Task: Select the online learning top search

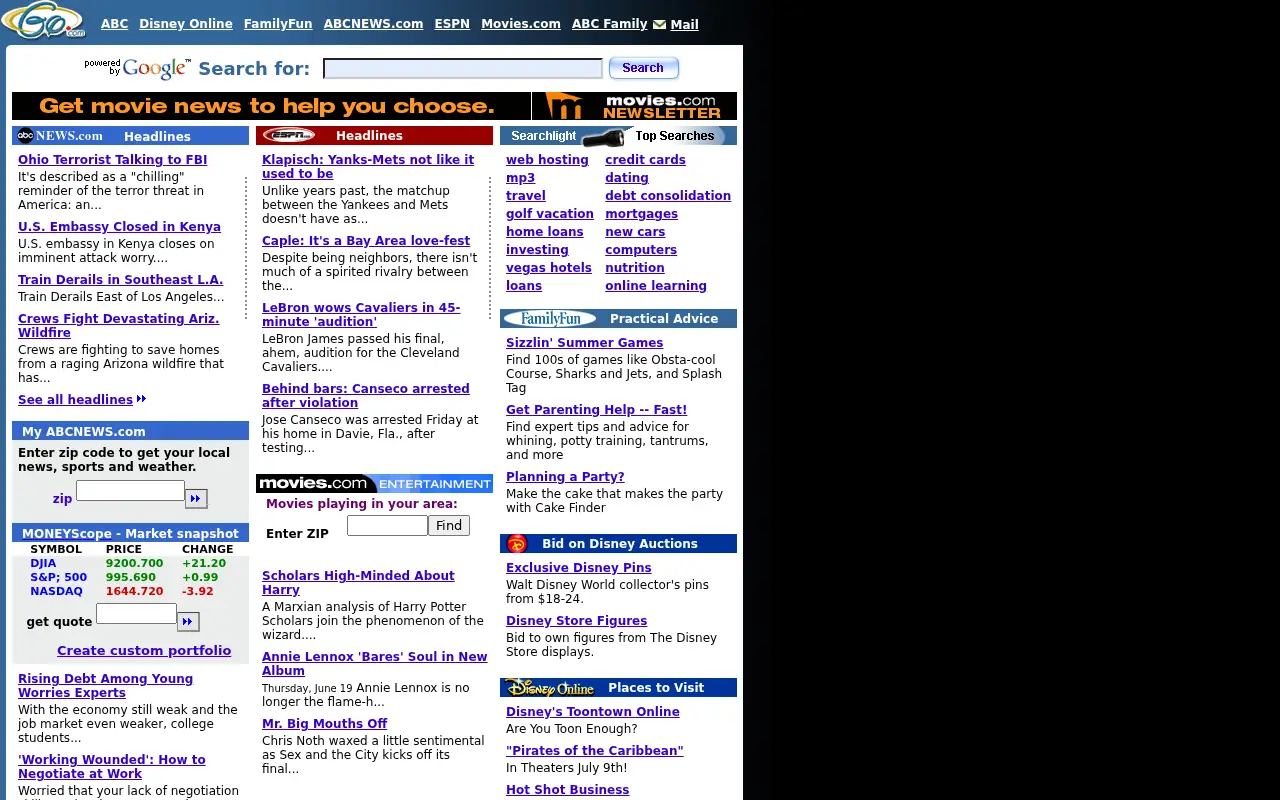Action: pyautogui.click(x=656, y=286)
